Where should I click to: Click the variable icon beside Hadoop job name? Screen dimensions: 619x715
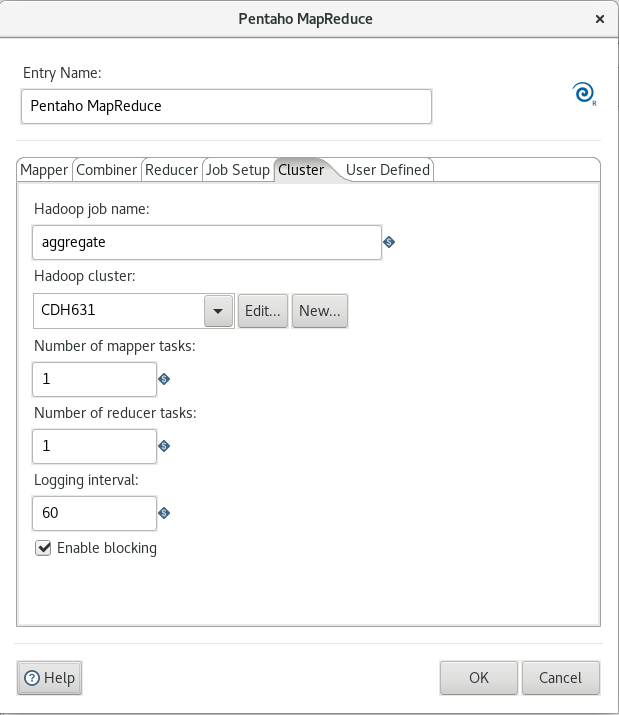tap(389, 242)
